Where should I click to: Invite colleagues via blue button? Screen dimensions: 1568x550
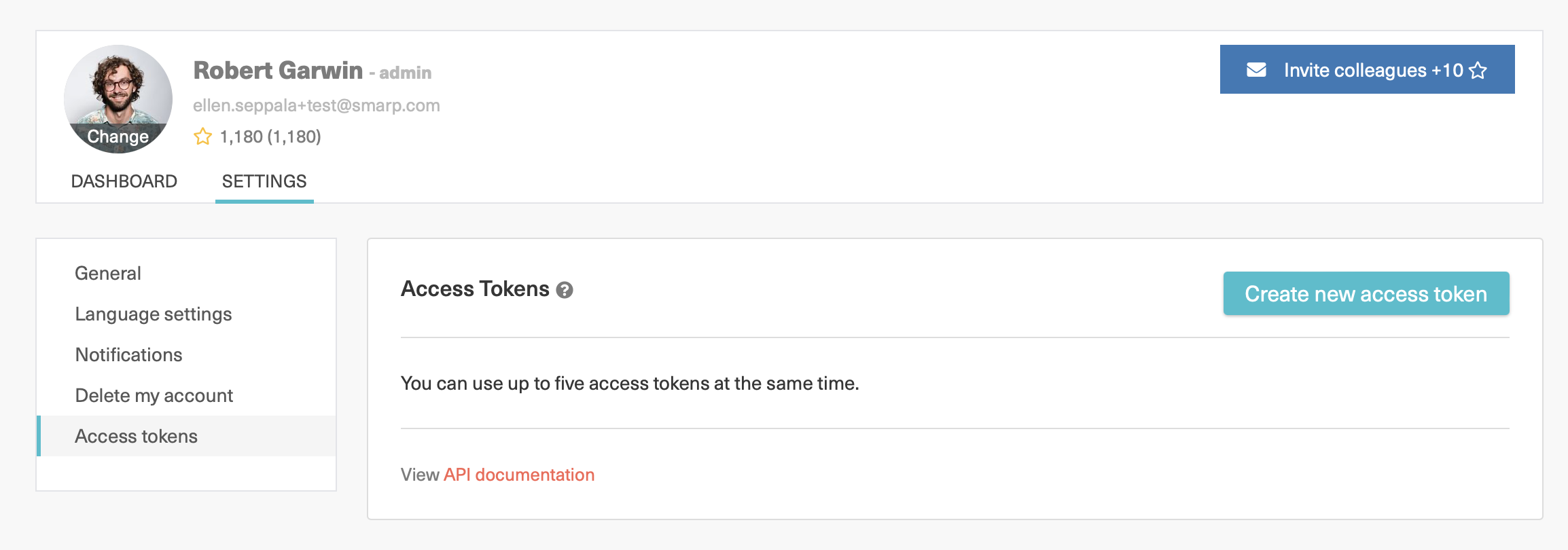[1368, 69]
